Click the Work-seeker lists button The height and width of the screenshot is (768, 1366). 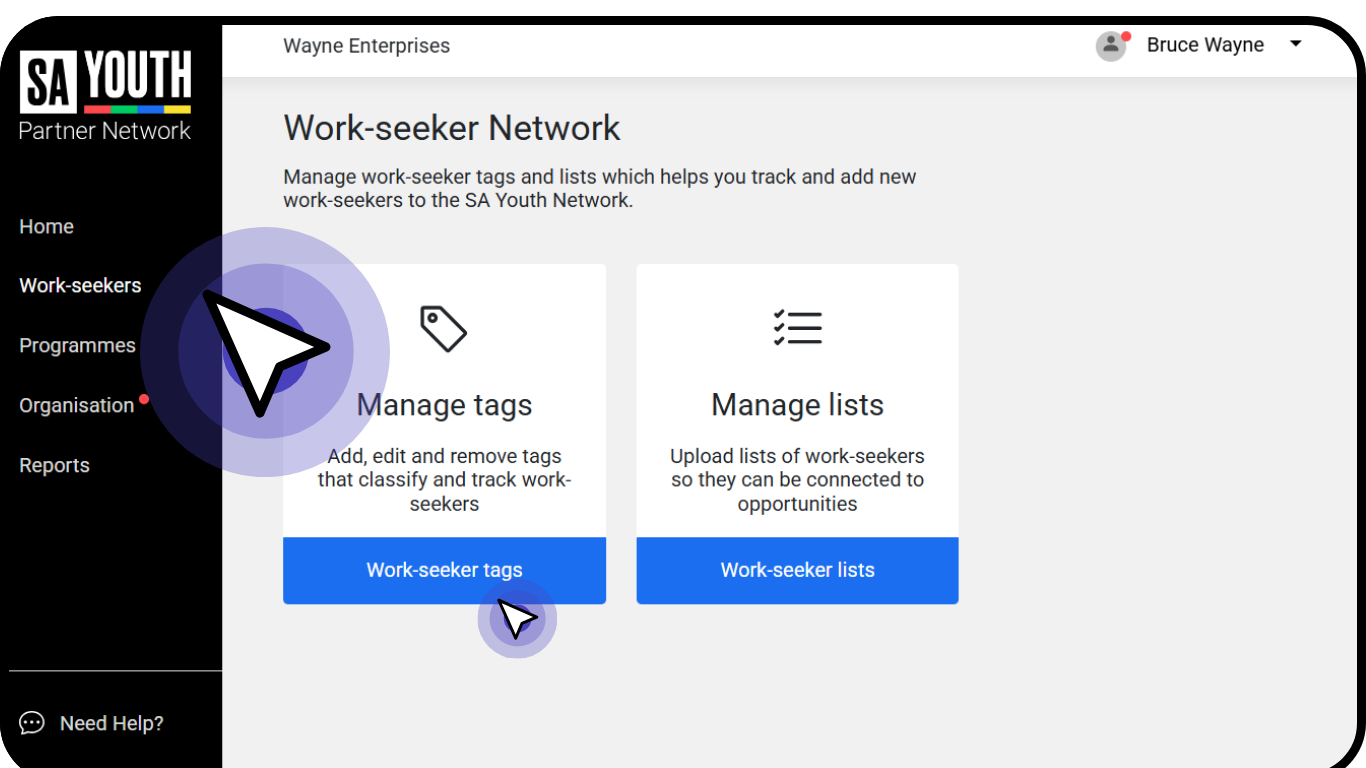click(797, 570)
